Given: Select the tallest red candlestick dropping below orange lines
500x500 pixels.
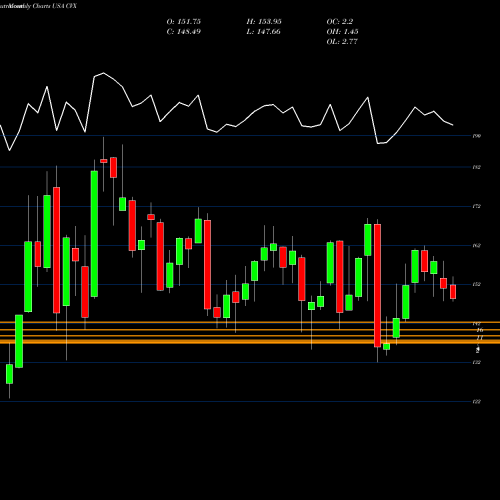Looking at the screenshot, I should 377,286.
